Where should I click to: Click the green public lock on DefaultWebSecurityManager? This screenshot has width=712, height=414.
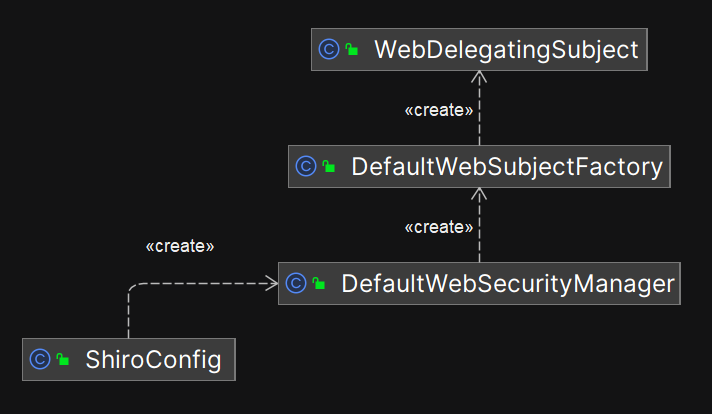(318, 284)
